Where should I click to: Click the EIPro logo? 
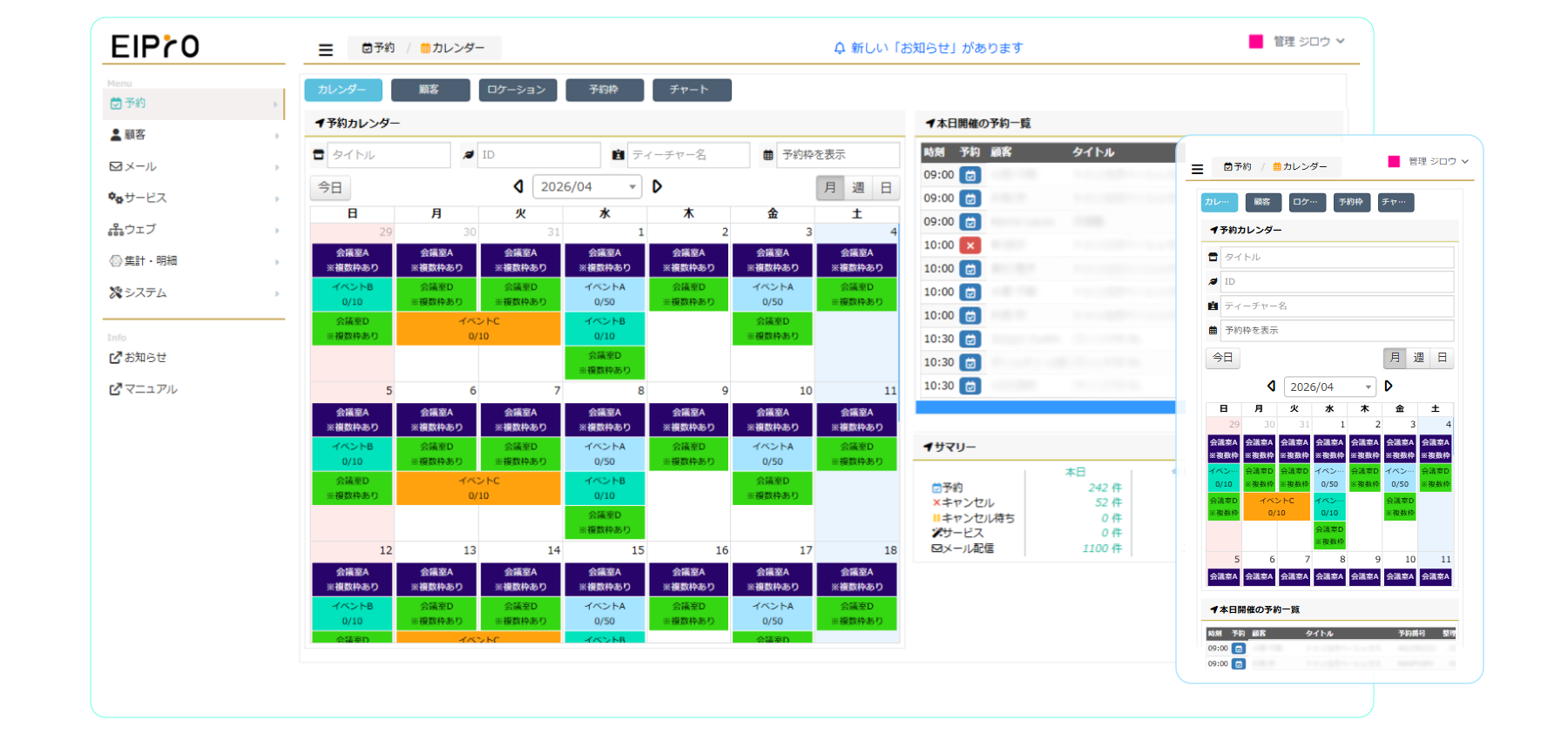point(156,46)
